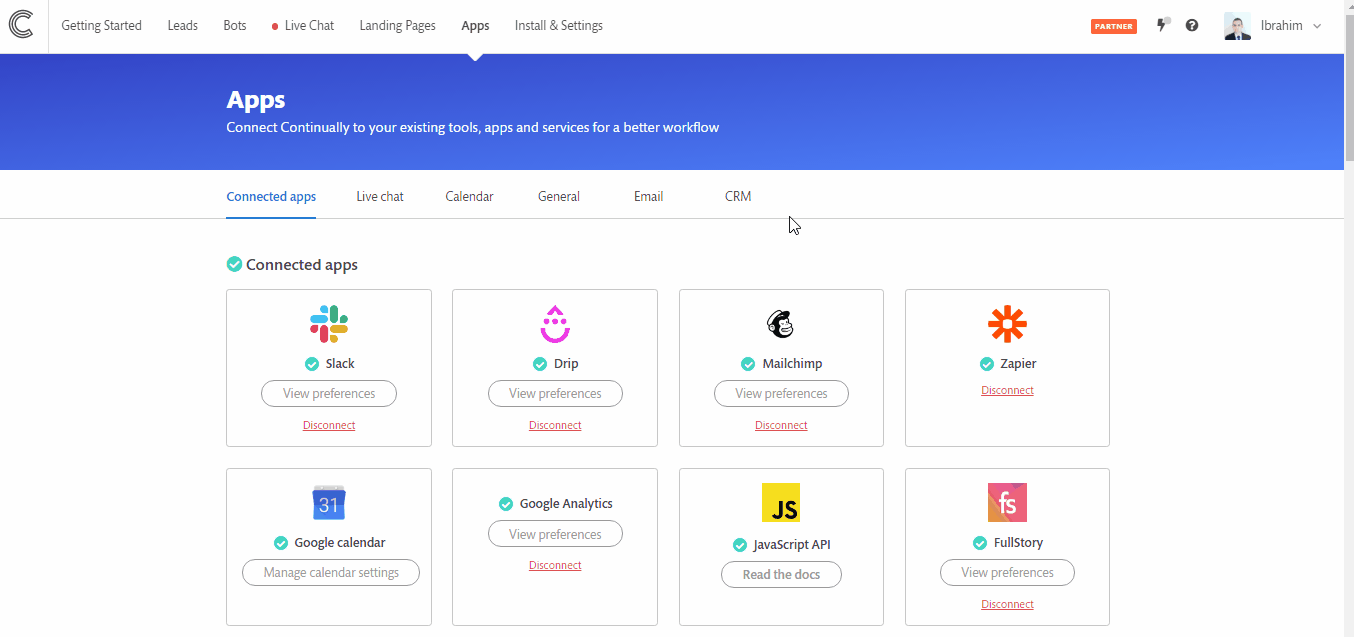
Task: Open Install & Settings menu
Action: point(559,26)
